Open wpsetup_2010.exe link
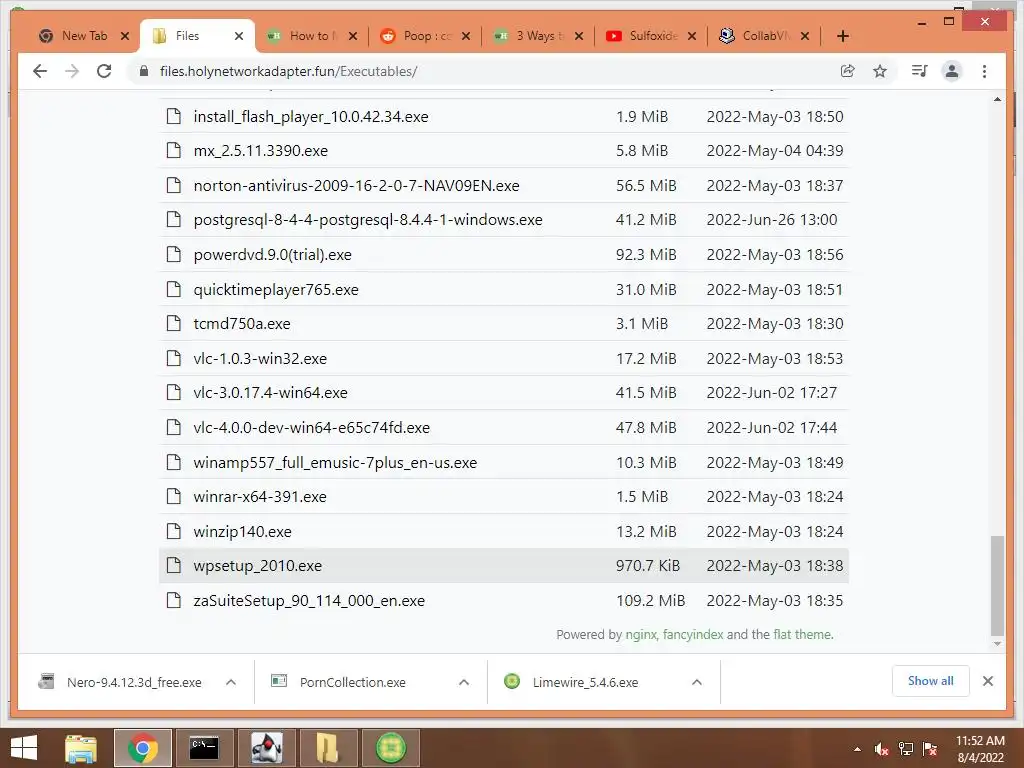This screenshot has height=768, width=1024. point(257,566)
